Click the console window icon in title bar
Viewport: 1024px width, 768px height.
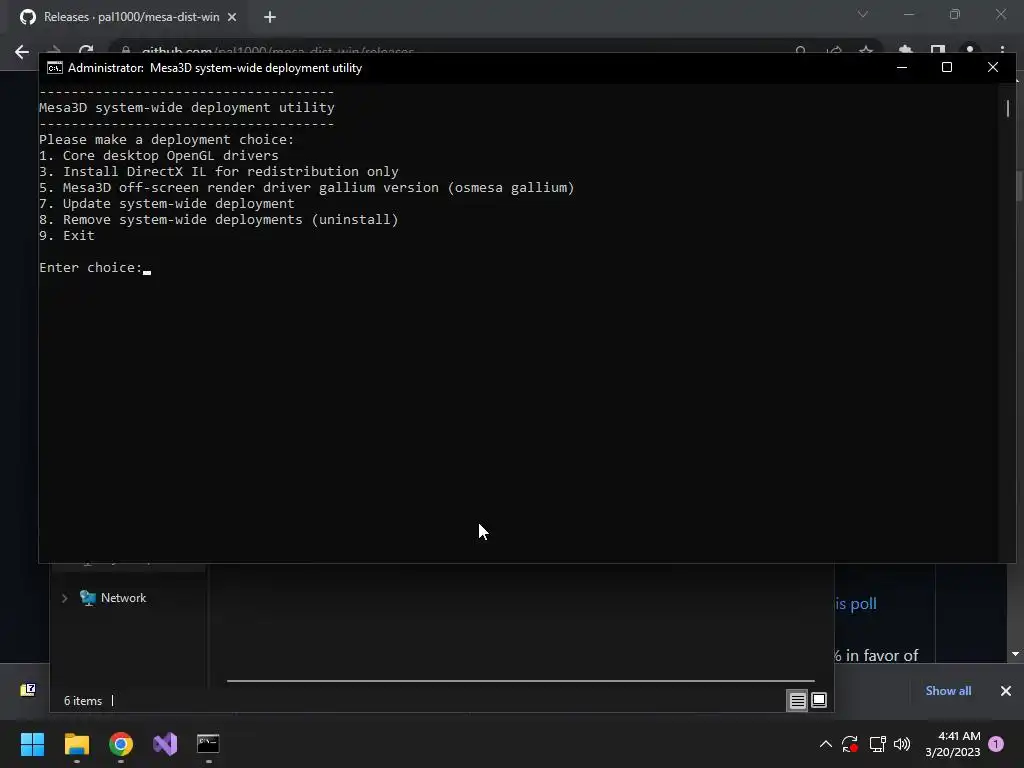click(55, 68)
